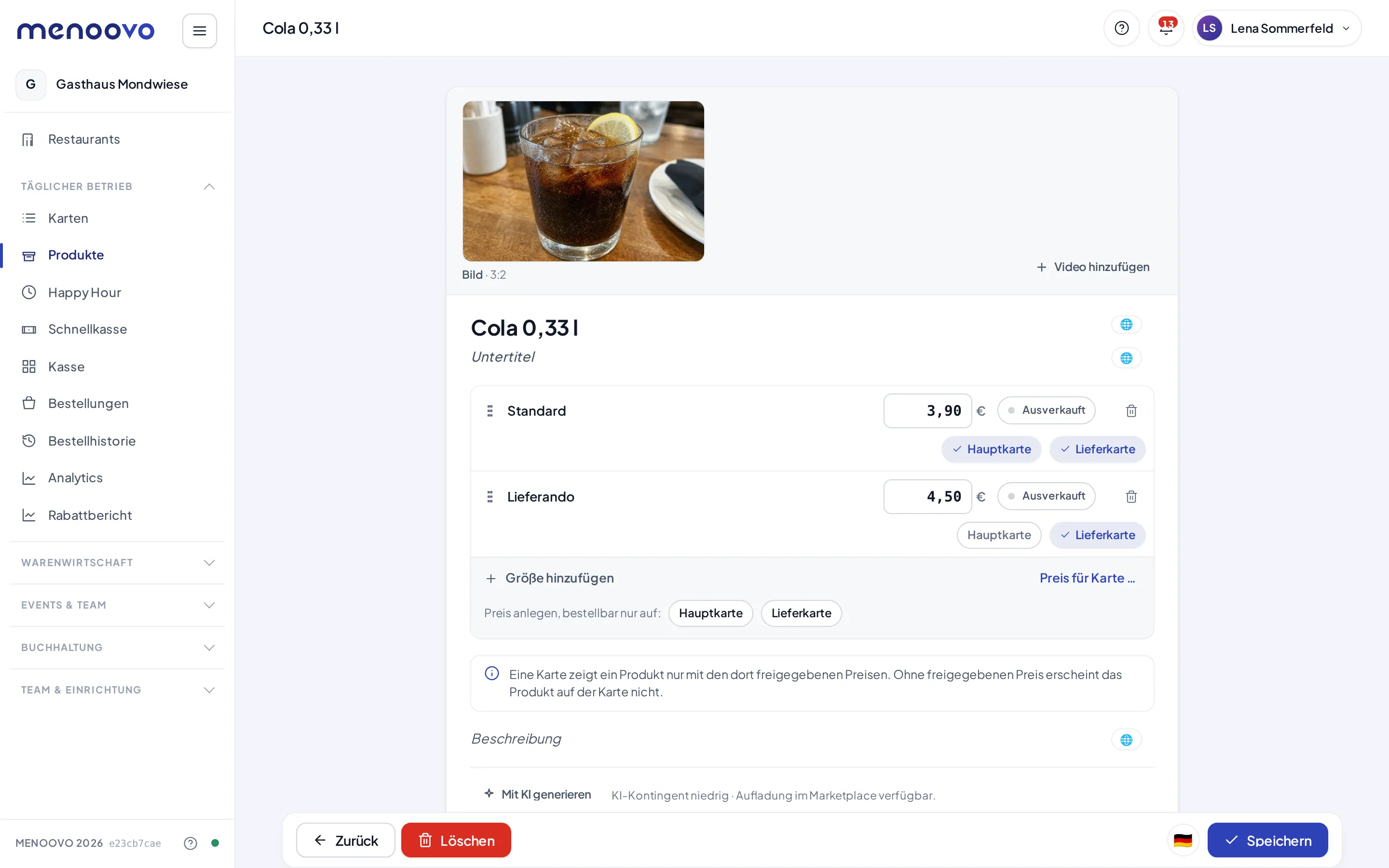Toggle the sidebar hamburger menu button

pos(199,30)
